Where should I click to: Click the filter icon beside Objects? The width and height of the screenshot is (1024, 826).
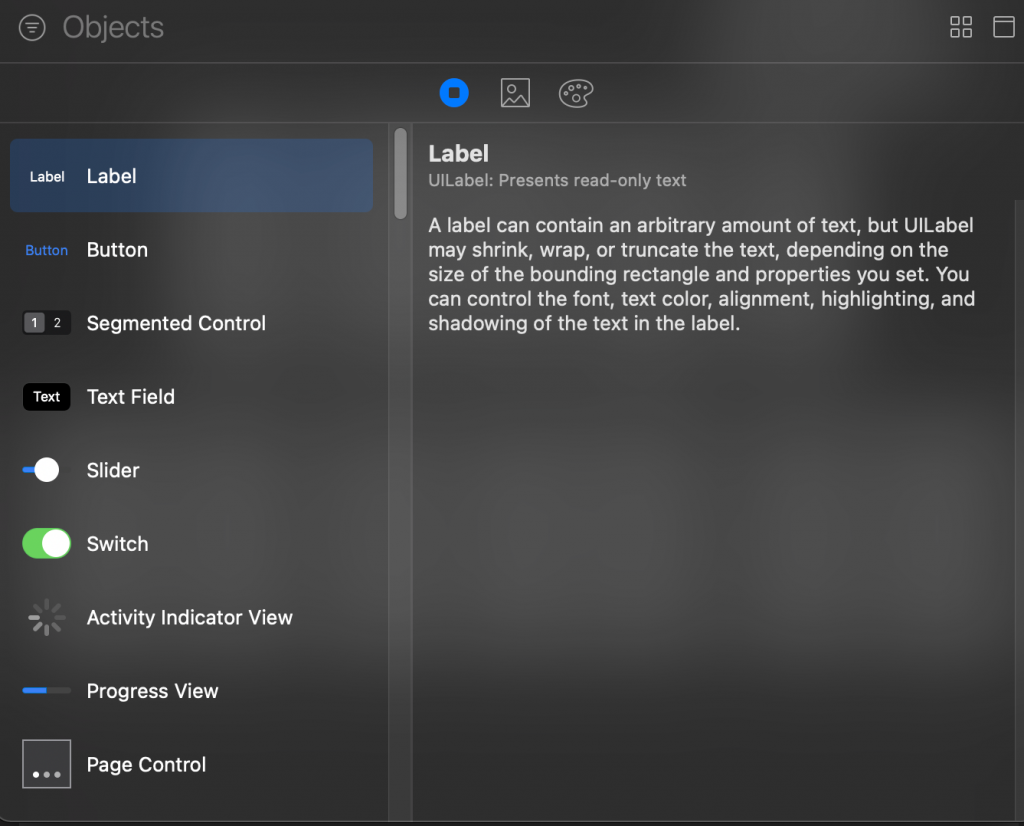32,28
